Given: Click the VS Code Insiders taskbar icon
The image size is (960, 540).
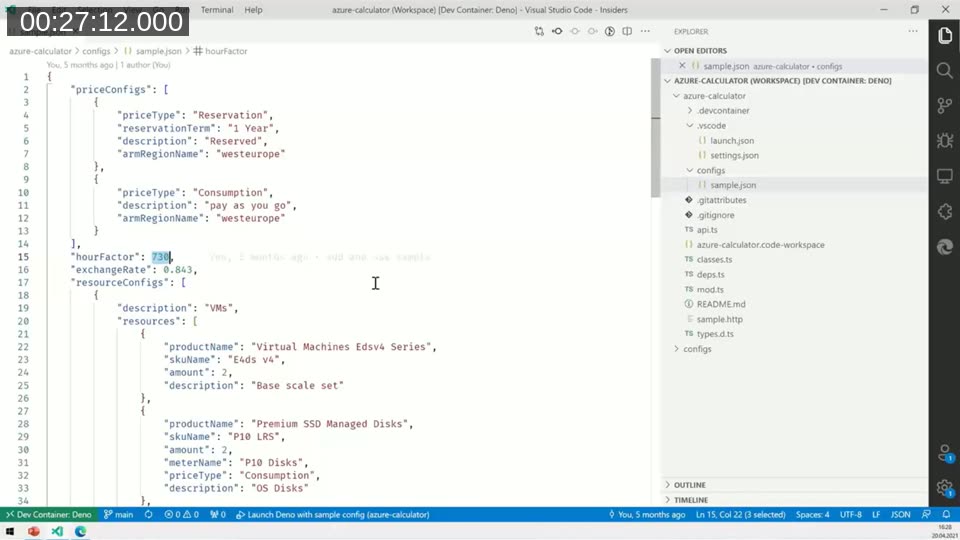Looking at the screenshot, I should tap(57, 531).
